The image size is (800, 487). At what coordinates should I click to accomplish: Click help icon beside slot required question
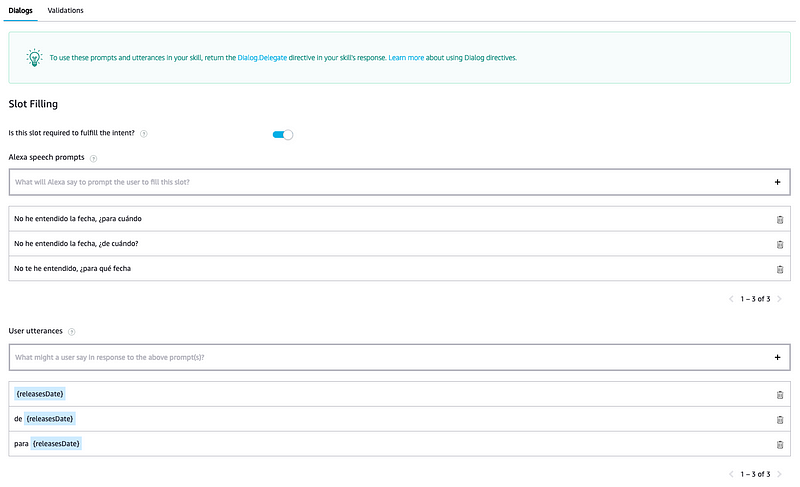144,134
